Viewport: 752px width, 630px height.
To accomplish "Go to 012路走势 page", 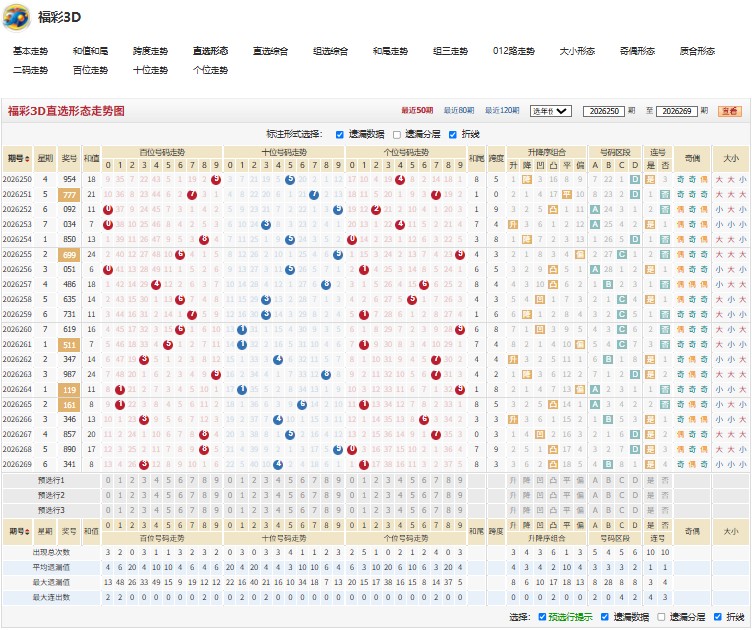I will pos(514,51).
